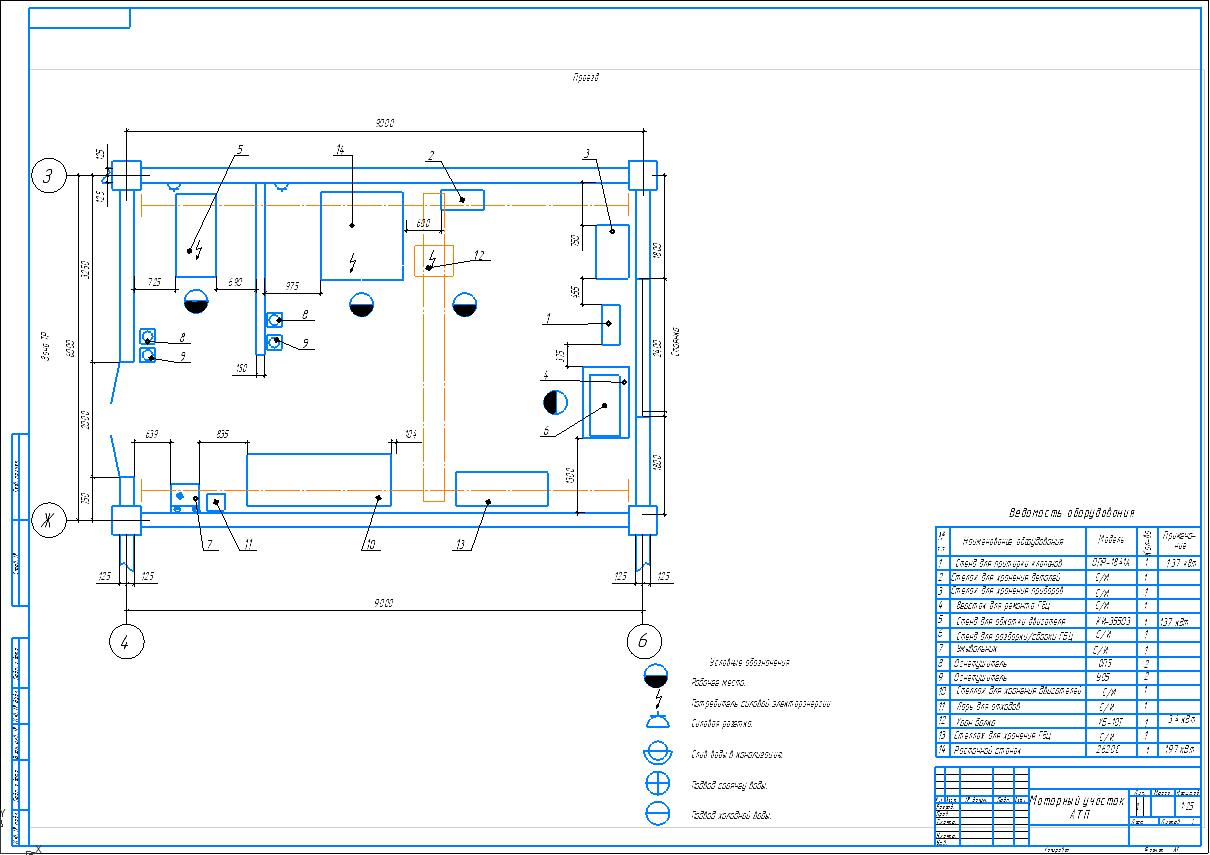Click the 'Слив воды в канализацию' legend symbol
1210x855 pixels.
(657, 753)
